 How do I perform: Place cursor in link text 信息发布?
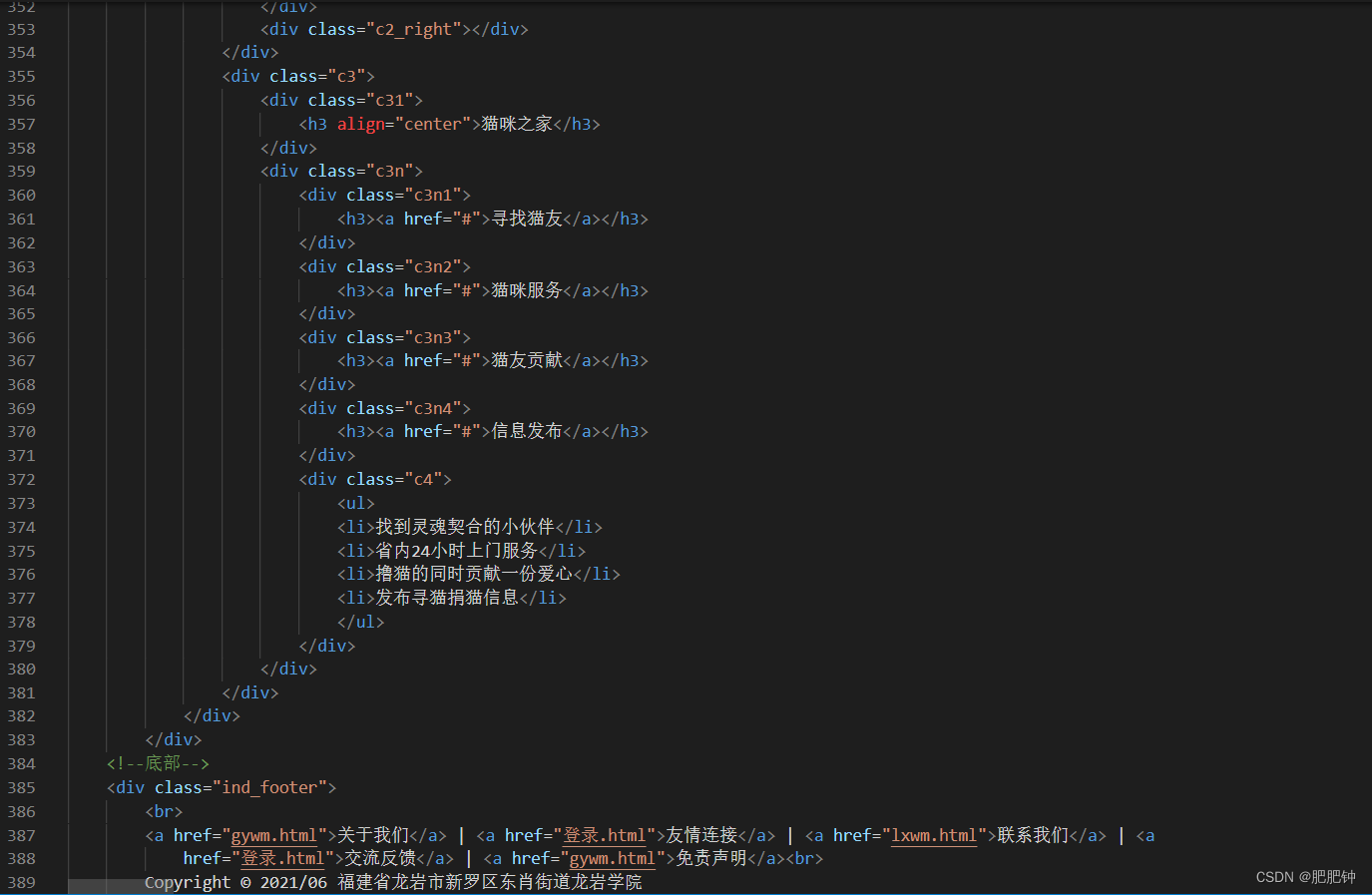click(527, 431)
